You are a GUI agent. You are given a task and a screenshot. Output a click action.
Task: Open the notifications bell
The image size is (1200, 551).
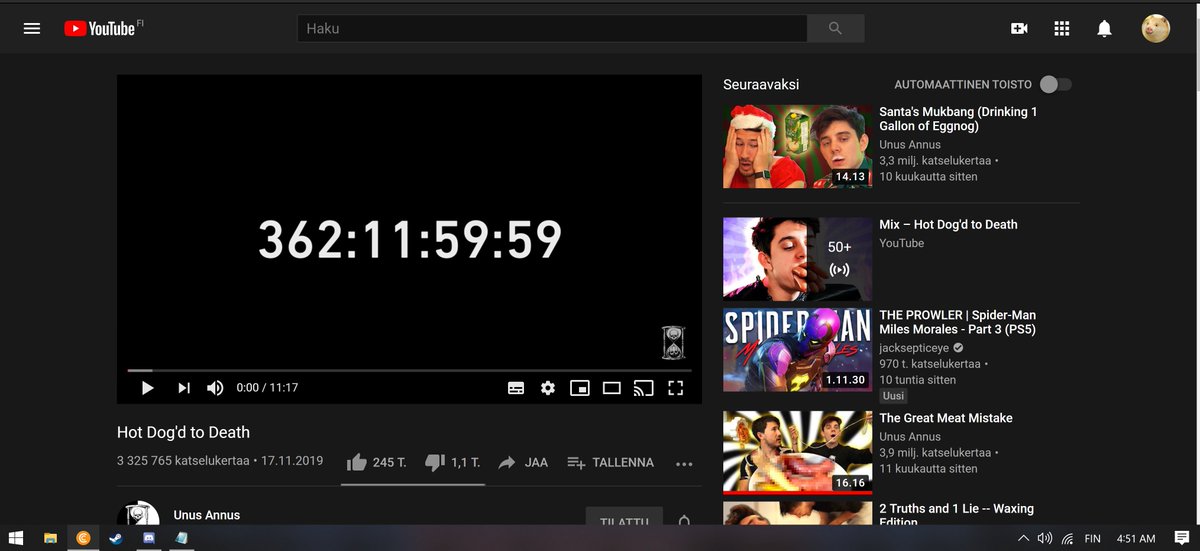(x=1104, y=29)
